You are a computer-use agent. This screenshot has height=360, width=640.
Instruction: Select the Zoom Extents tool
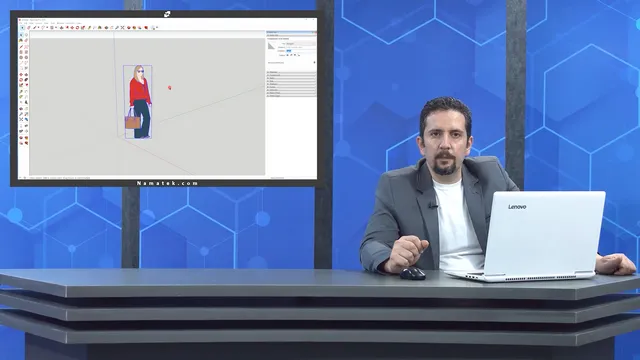[21, 120]
